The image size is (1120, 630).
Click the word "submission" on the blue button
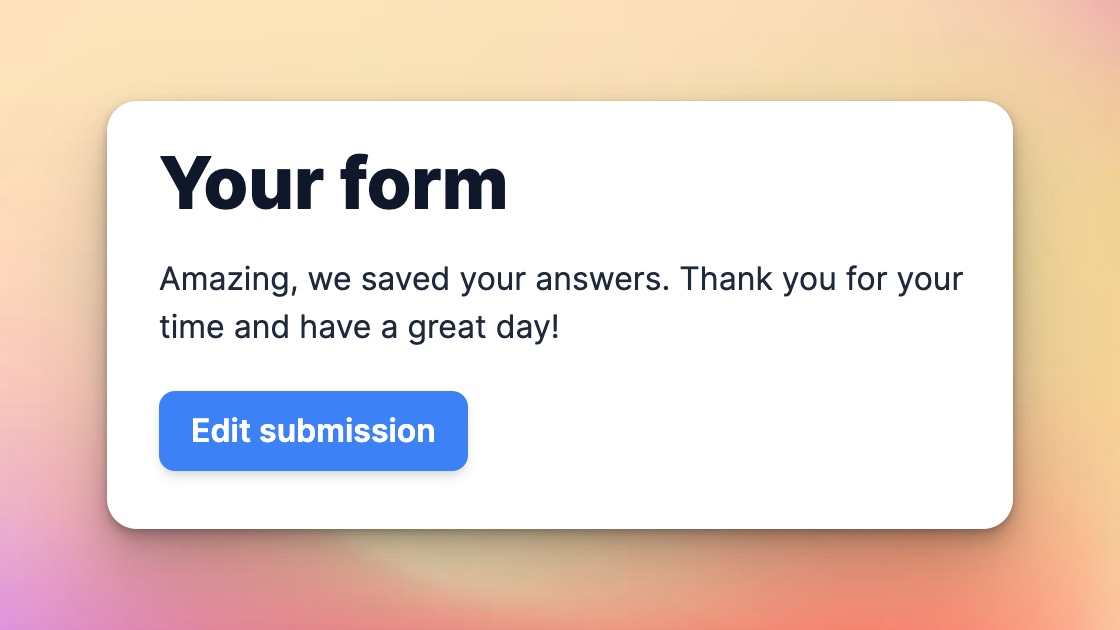pos(347,431)
